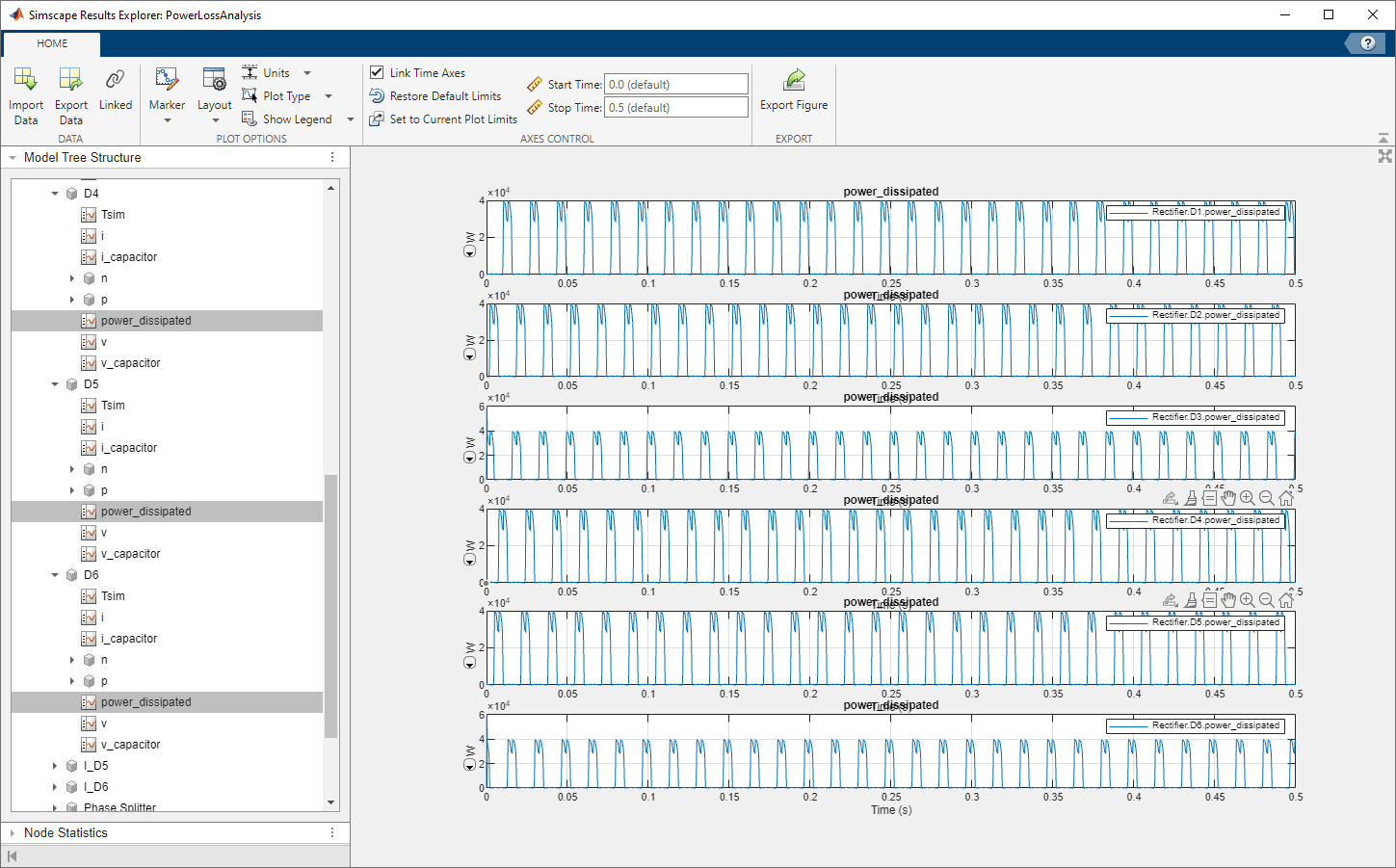1396x868 pixels.
Task: Toggle the Show Legend option
Action: (297, 119)
